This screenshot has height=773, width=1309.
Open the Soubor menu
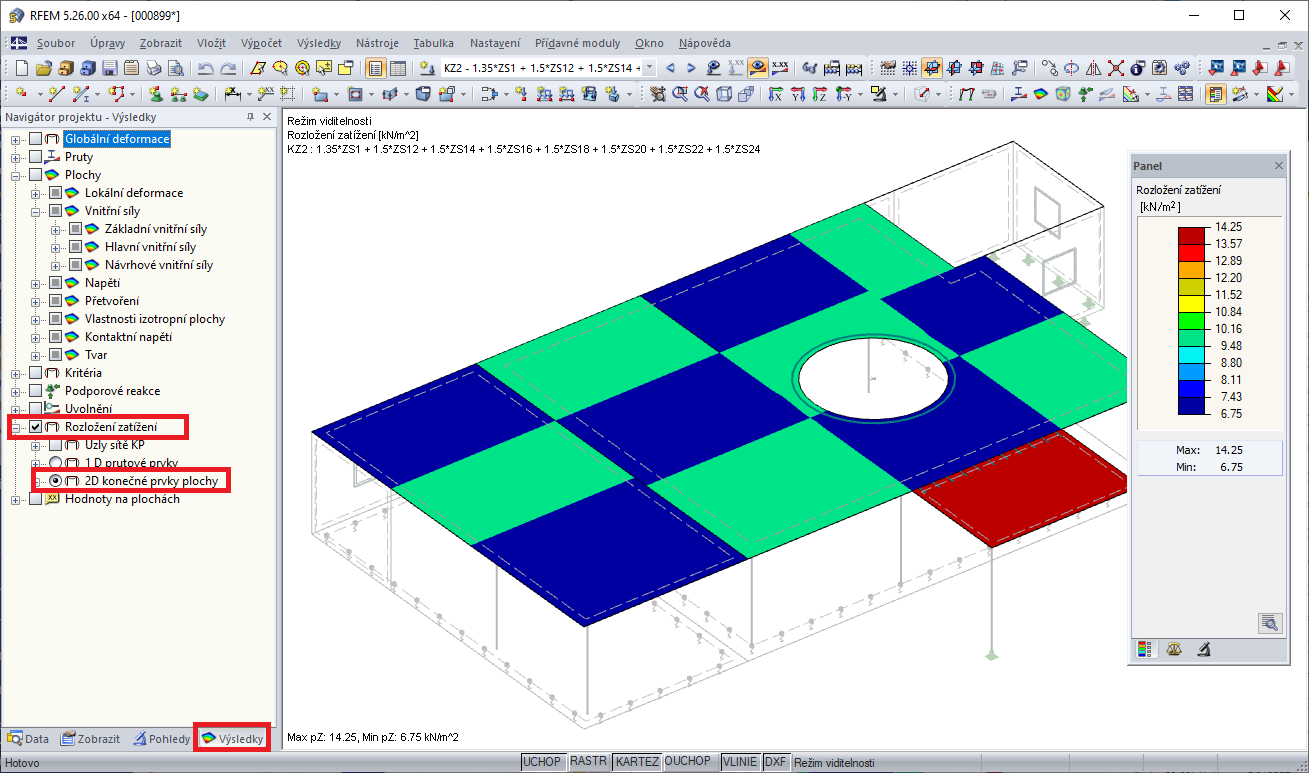tap(56, 43)
